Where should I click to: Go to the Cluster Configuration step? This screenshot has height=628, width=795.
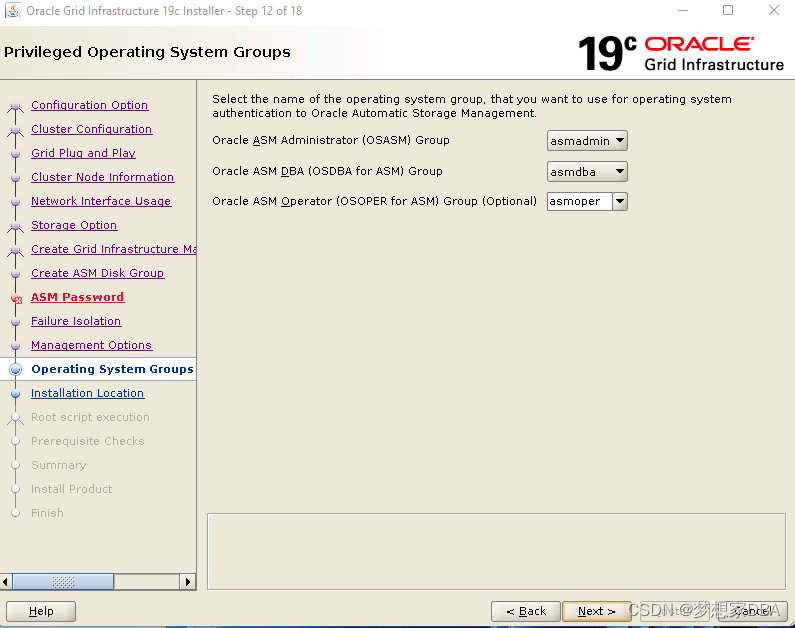[91, 129]
